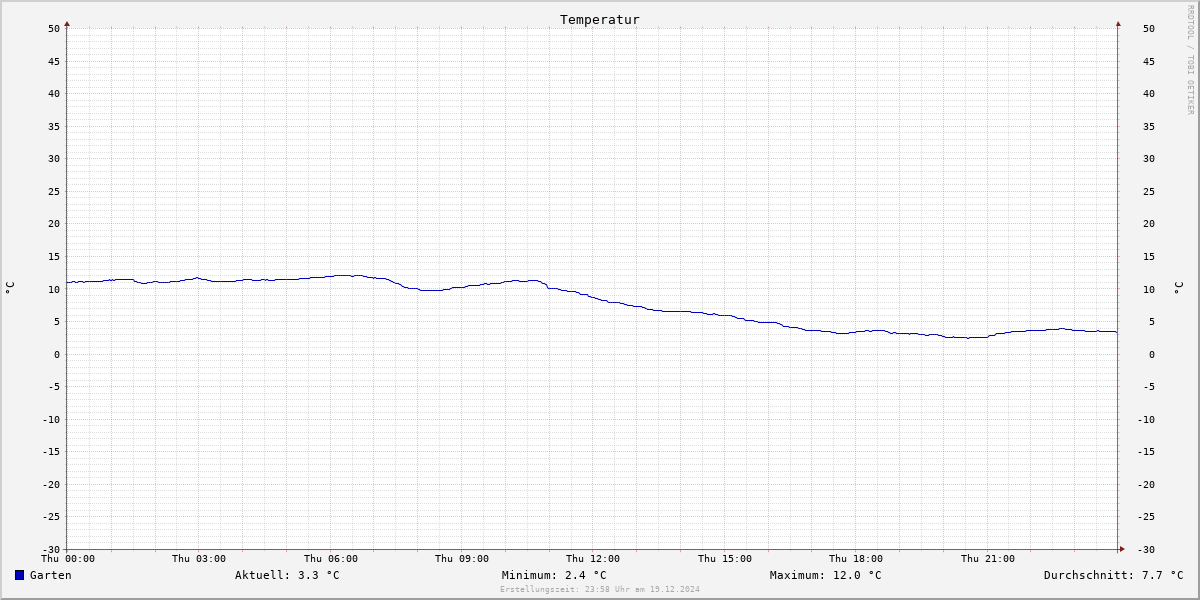Click the left axis -30 label
The width and height of the screenshot is (1200, 600).
coord(50,549)
